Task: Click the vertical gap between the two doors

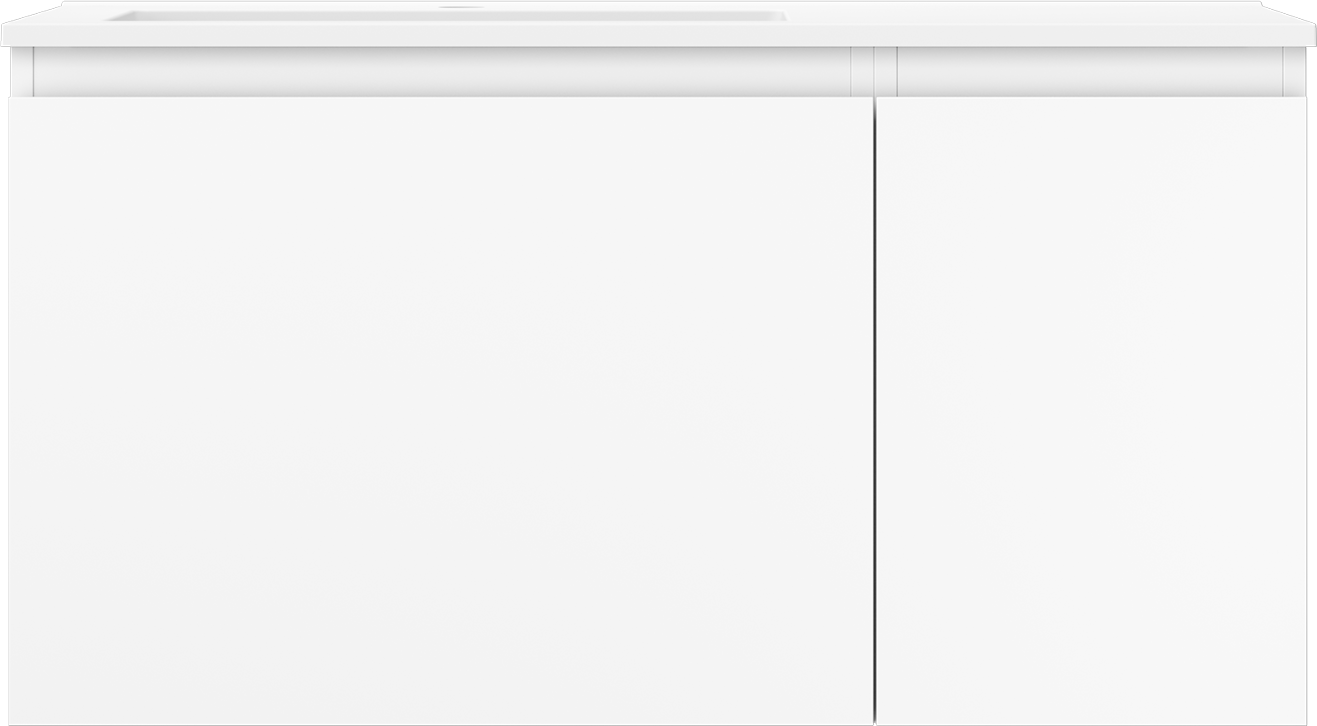Action: pyautogui.click(x=875, y=410)
